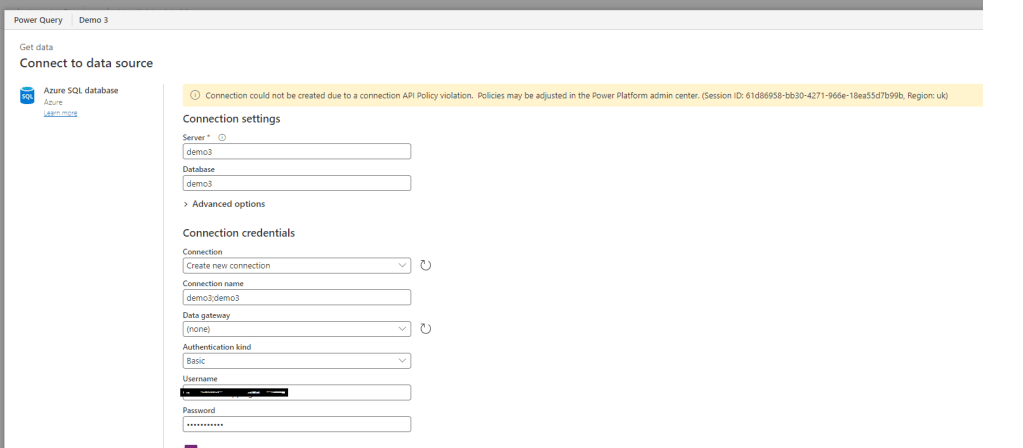Select the Azure SQL database connector title
Viewport: 1023px width, 448px height.
(x=81, y=91)
